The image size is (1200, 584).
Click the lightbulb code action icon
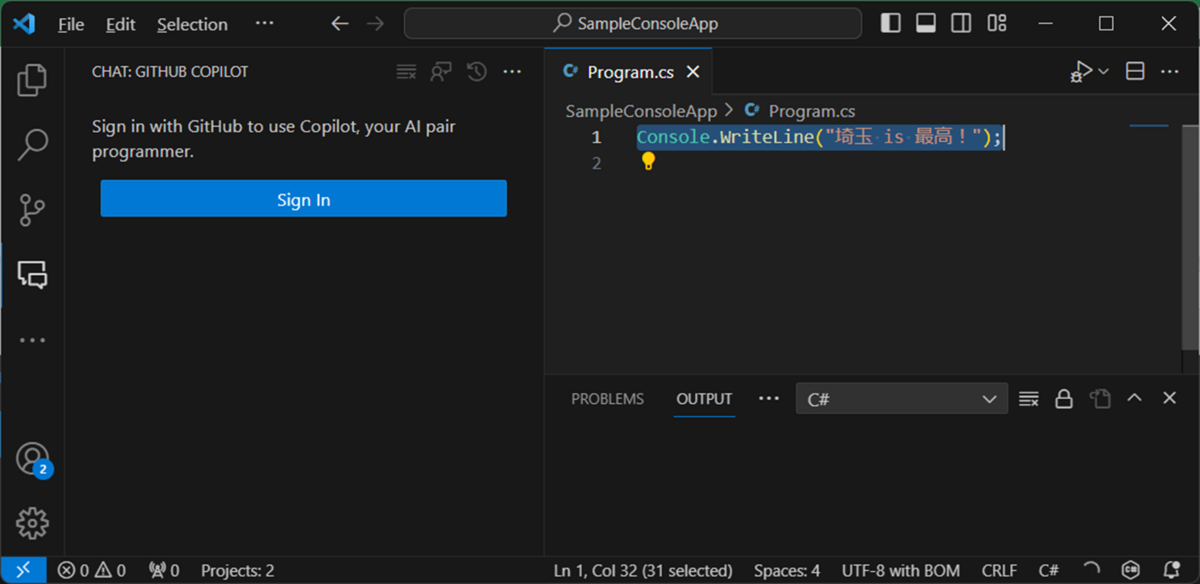pos(648,162)
